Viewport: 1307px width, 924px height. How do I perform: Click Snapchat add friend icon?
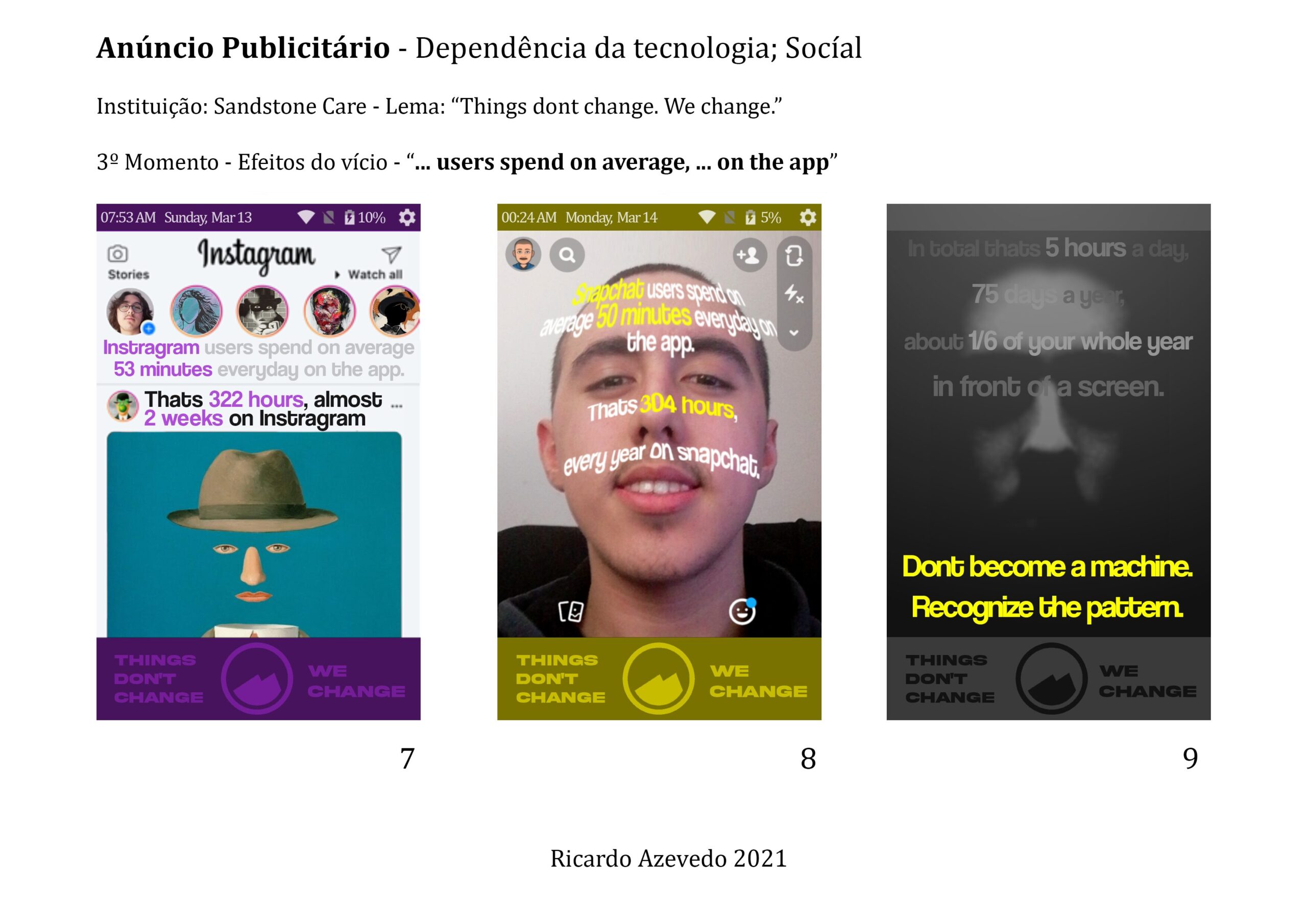click(x=749, y=255)
